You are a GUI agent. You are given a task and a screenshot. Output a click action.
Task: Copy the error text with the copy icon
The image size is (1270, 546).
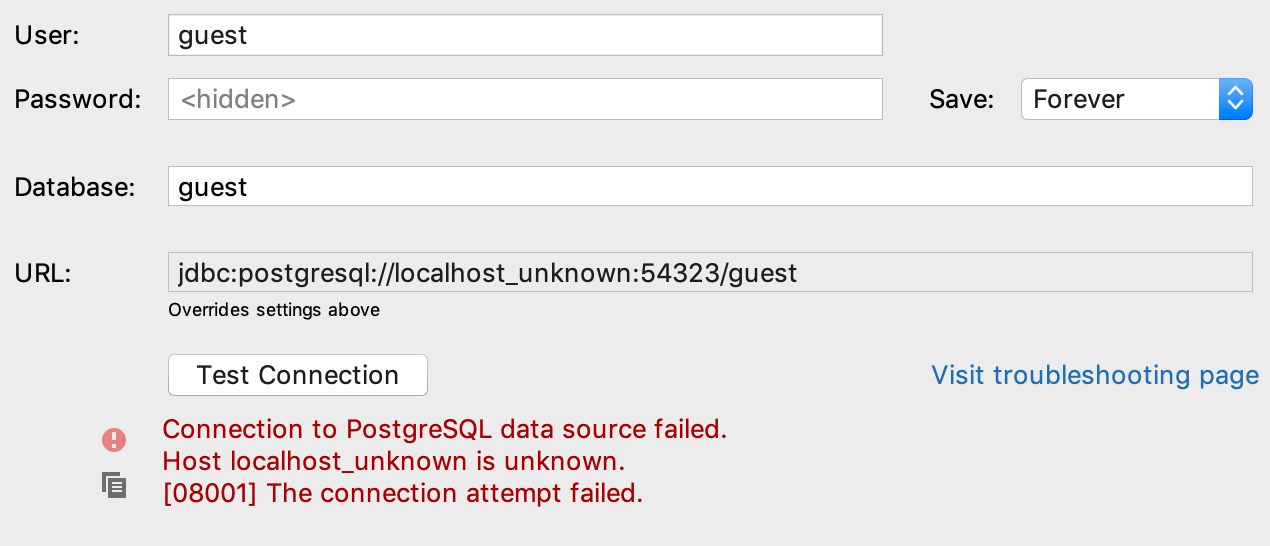(114, 485)
